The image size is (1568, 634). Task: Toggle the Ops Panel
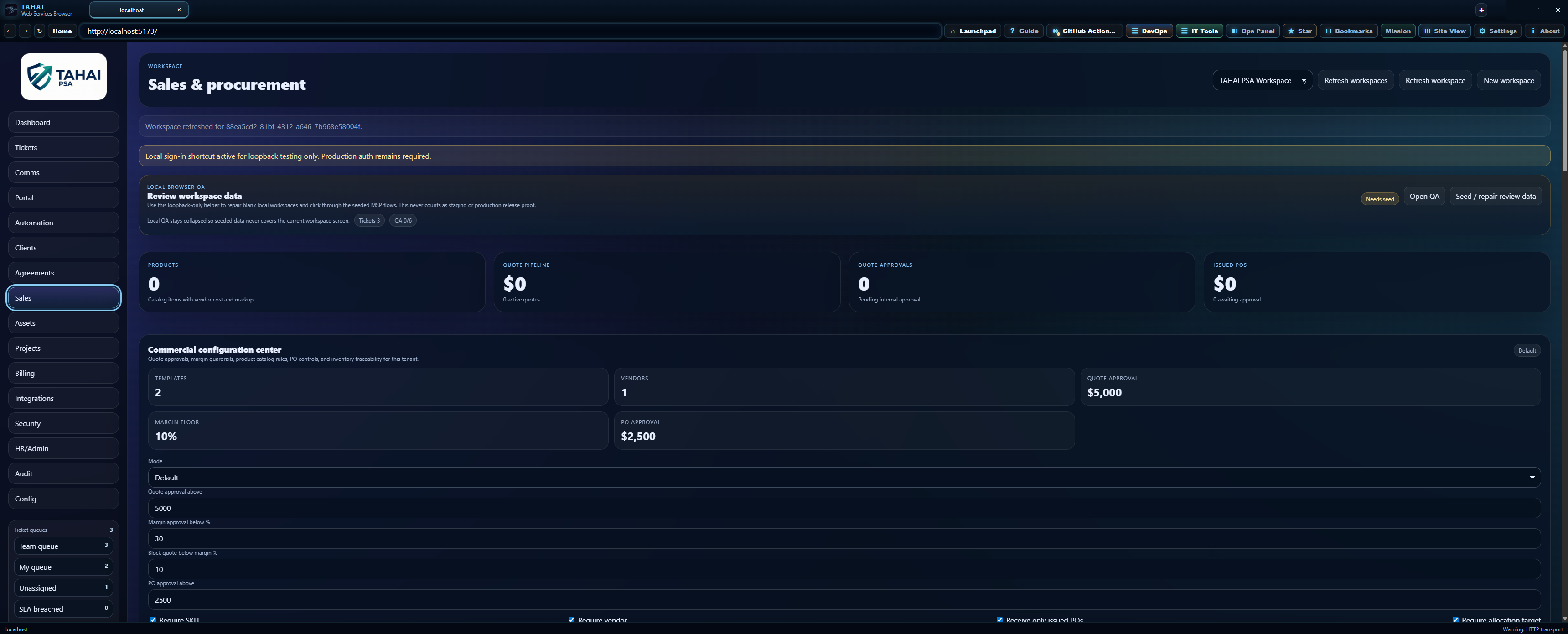pos(1252,31)
